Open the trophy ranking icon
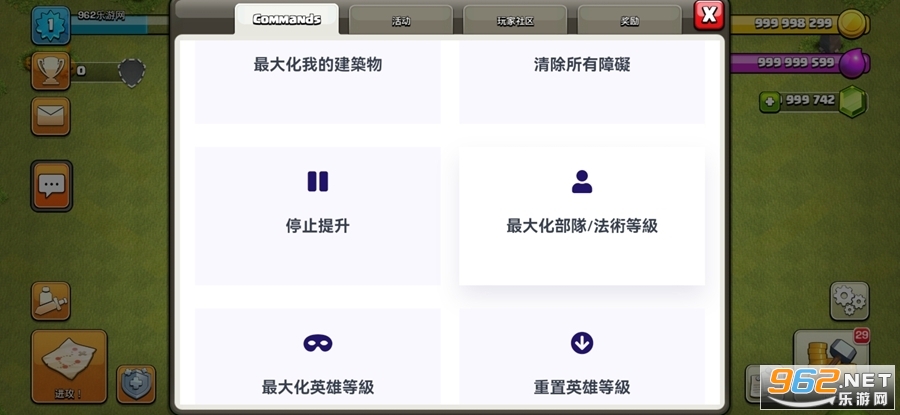 tap(51, 71)
